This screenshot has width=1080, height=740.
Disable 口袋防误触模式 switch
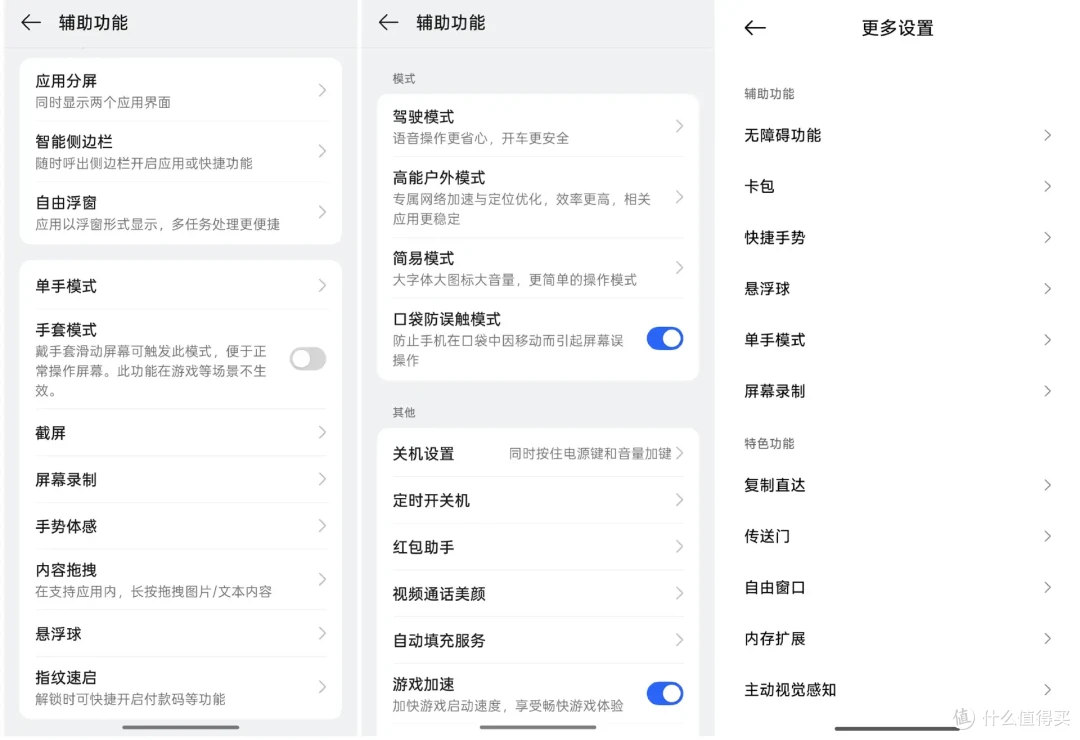[665, 338]
